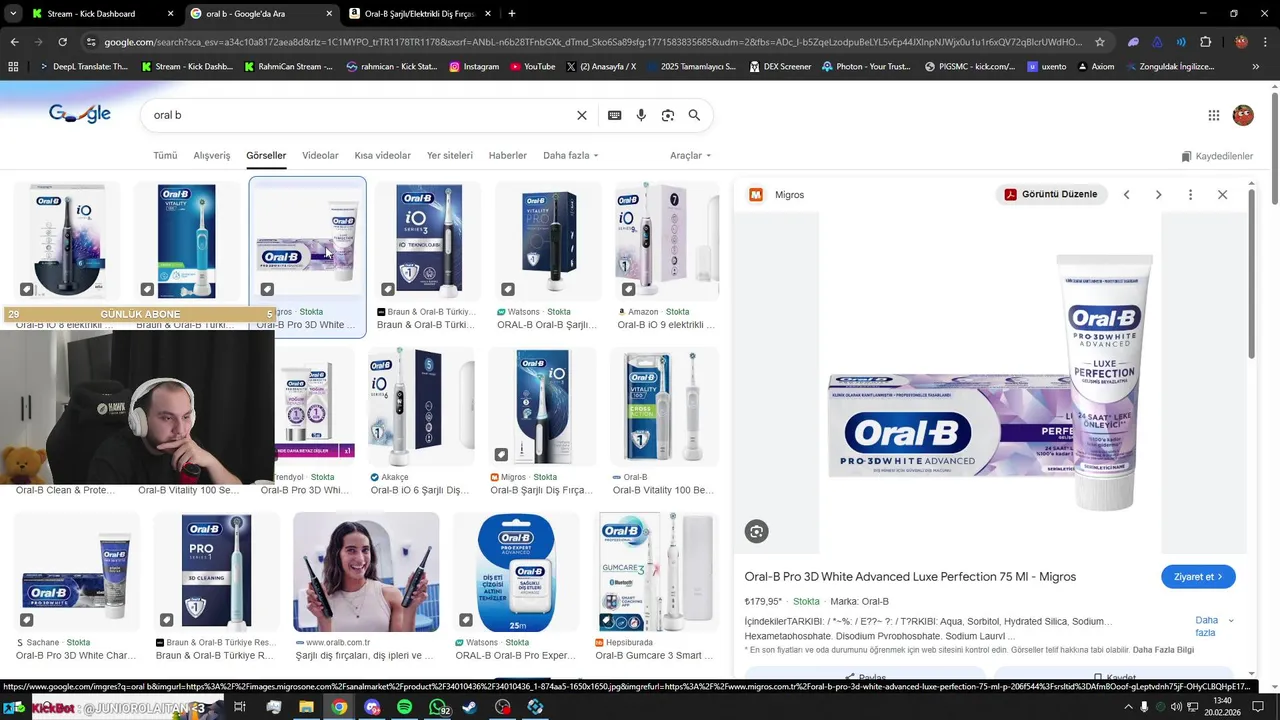Expand the Araçlar tools dropdown
The image size is (1280, 720).
pyautogui.click(x=690, y=156)
